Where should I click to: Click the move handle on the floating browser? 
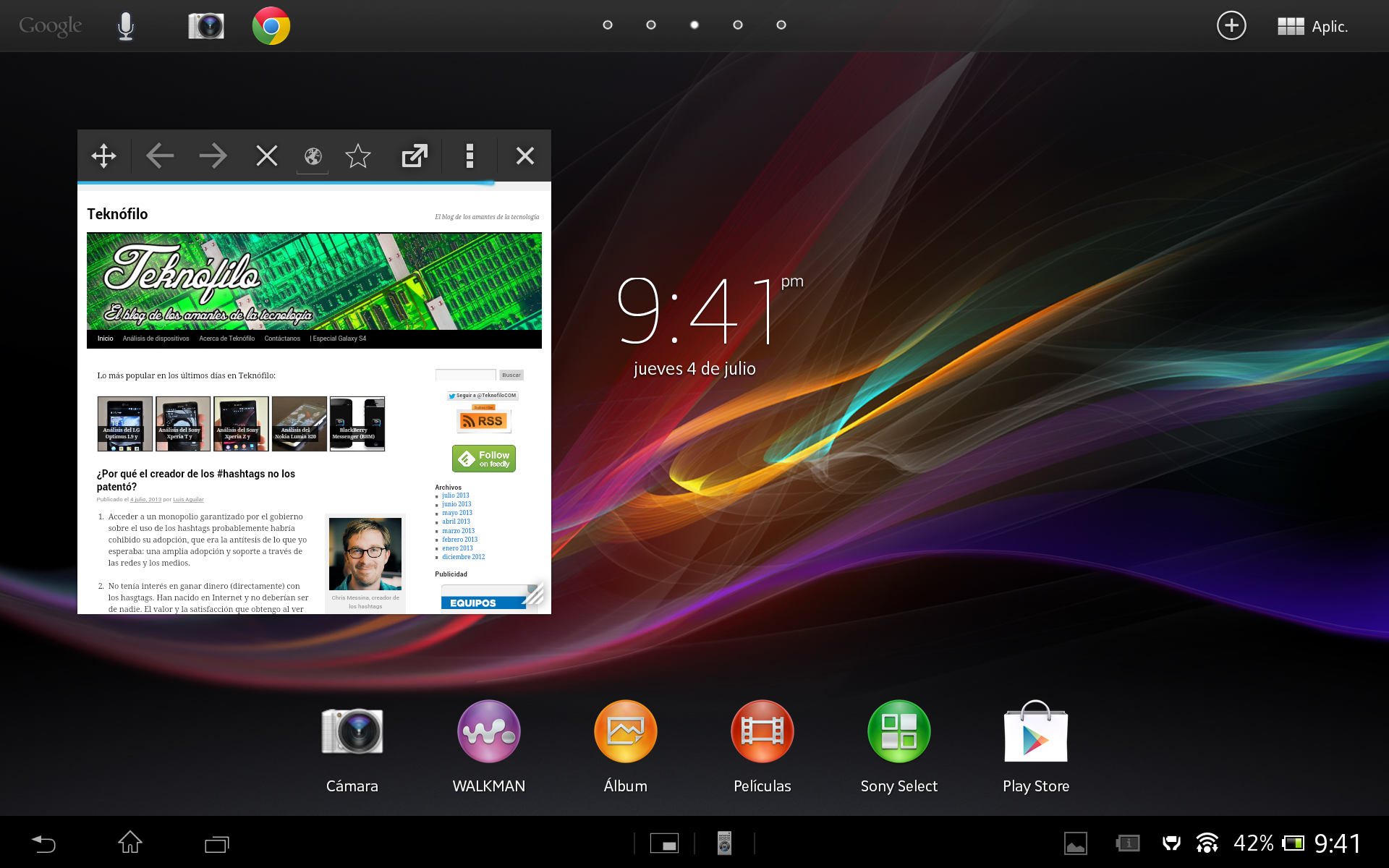[104, 156]
